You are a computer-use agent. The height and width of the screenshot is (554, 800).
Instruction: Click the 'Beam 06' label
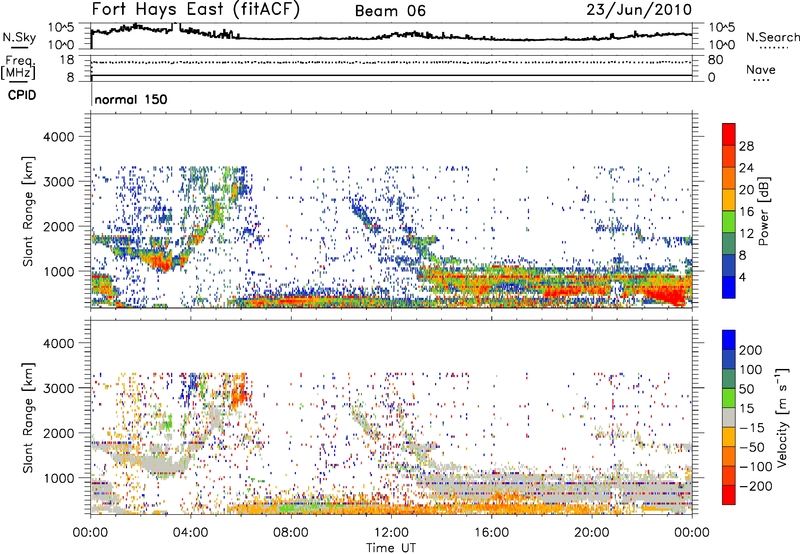(390, 11)
